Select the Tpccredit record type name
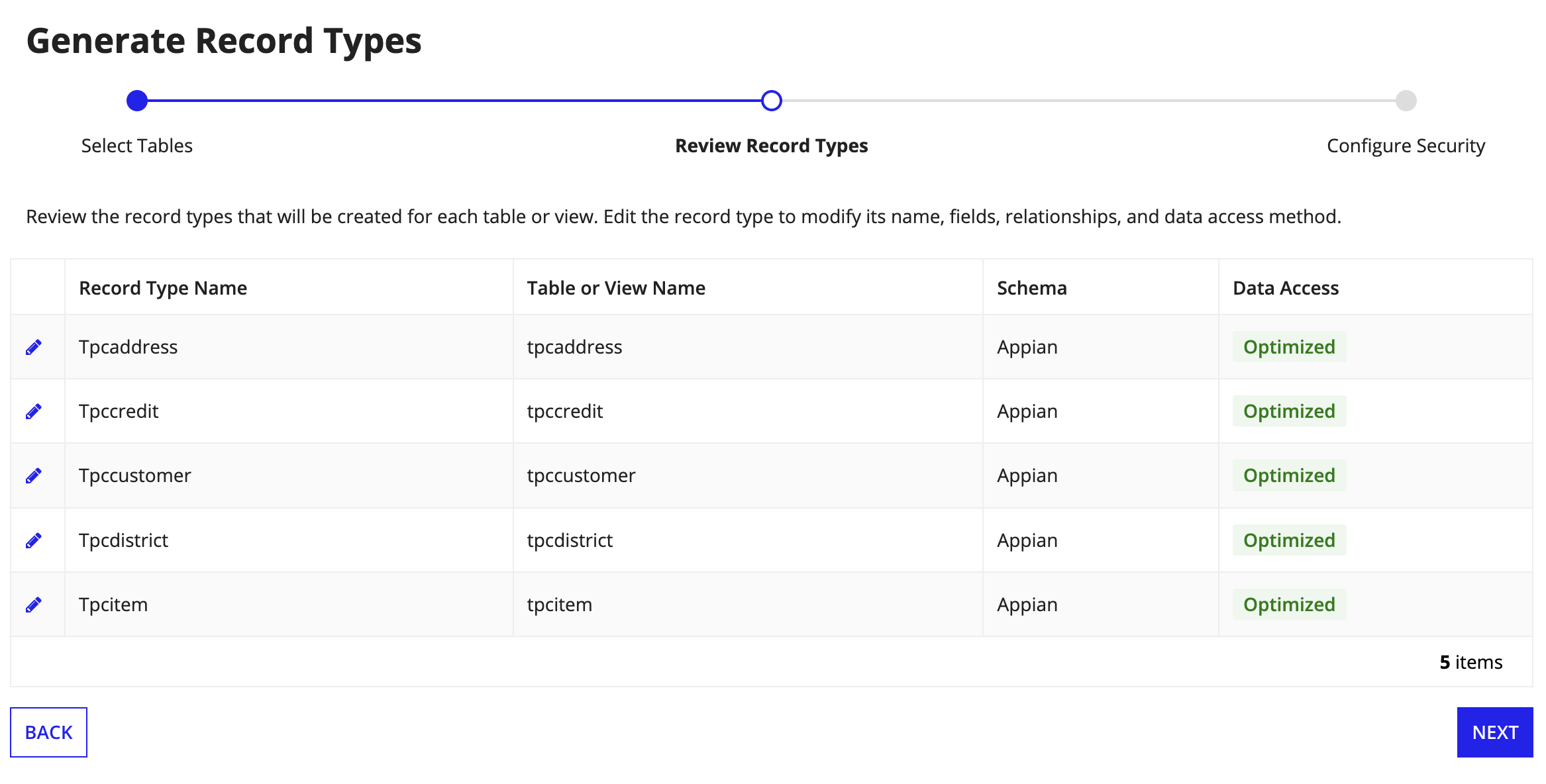The width and height of the screenshot is (1546, 784). pos(119,411)
